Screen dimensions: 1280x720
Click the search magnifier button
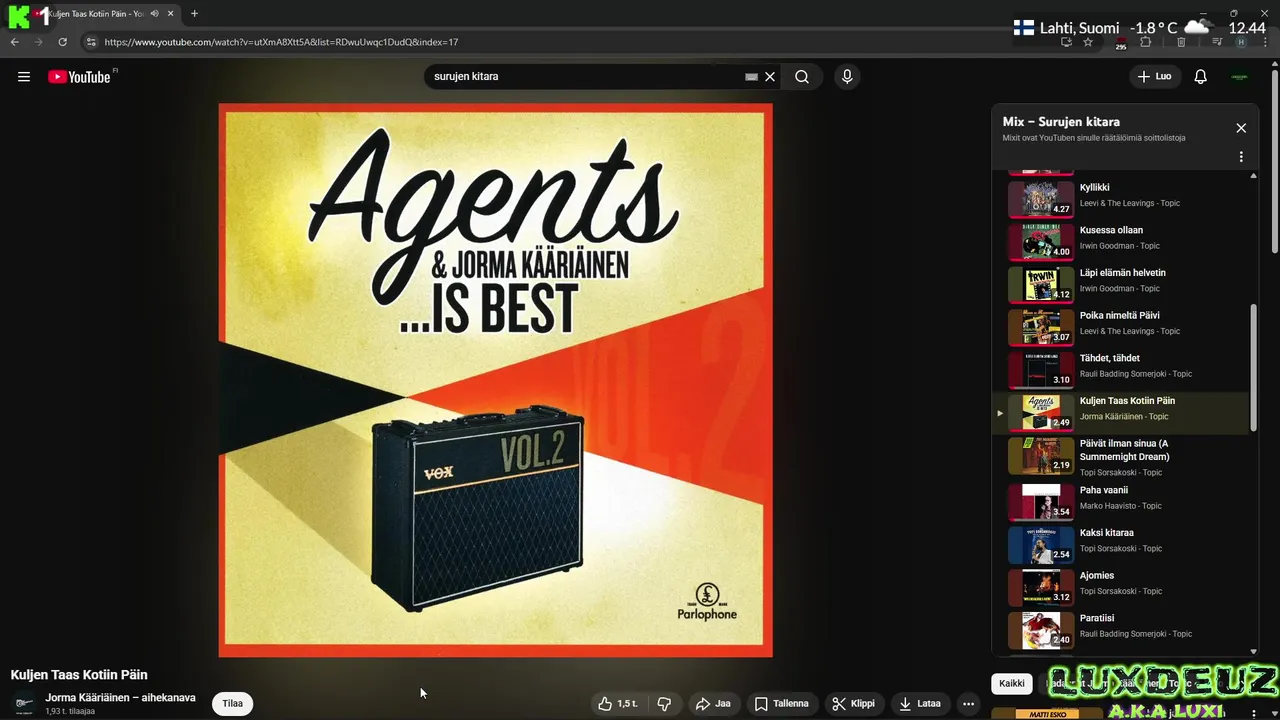tap(802, 77)
